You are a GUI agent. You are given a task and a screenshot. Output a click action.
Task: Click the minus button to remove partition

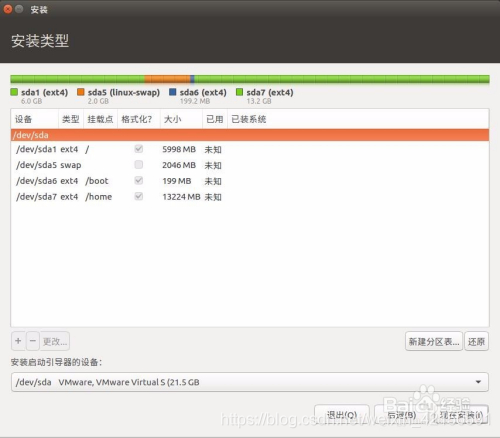pyautogui.click(x=33, y=341)
